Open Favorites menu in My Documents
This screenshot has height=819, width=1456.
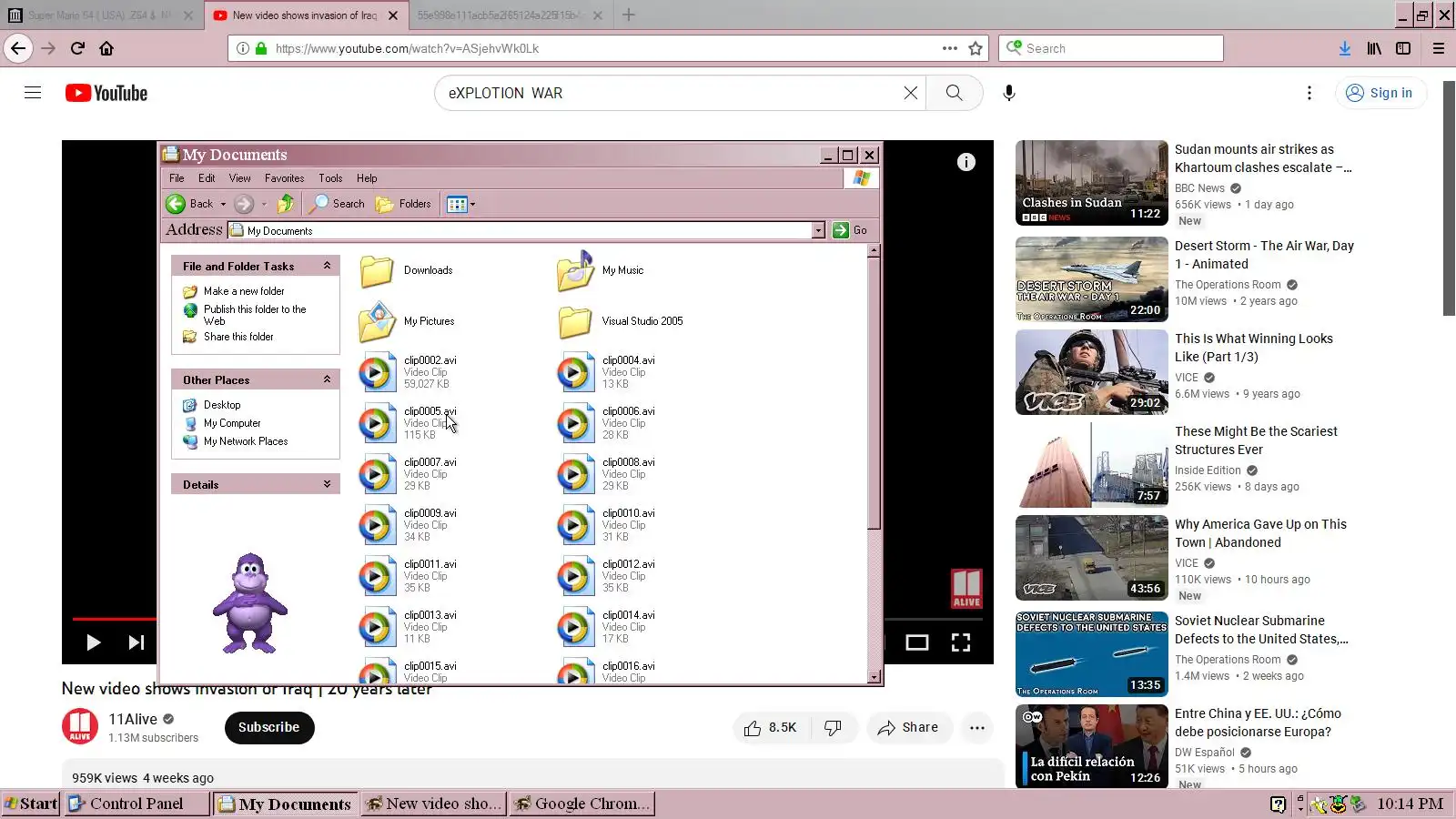(x=284, y=178)
